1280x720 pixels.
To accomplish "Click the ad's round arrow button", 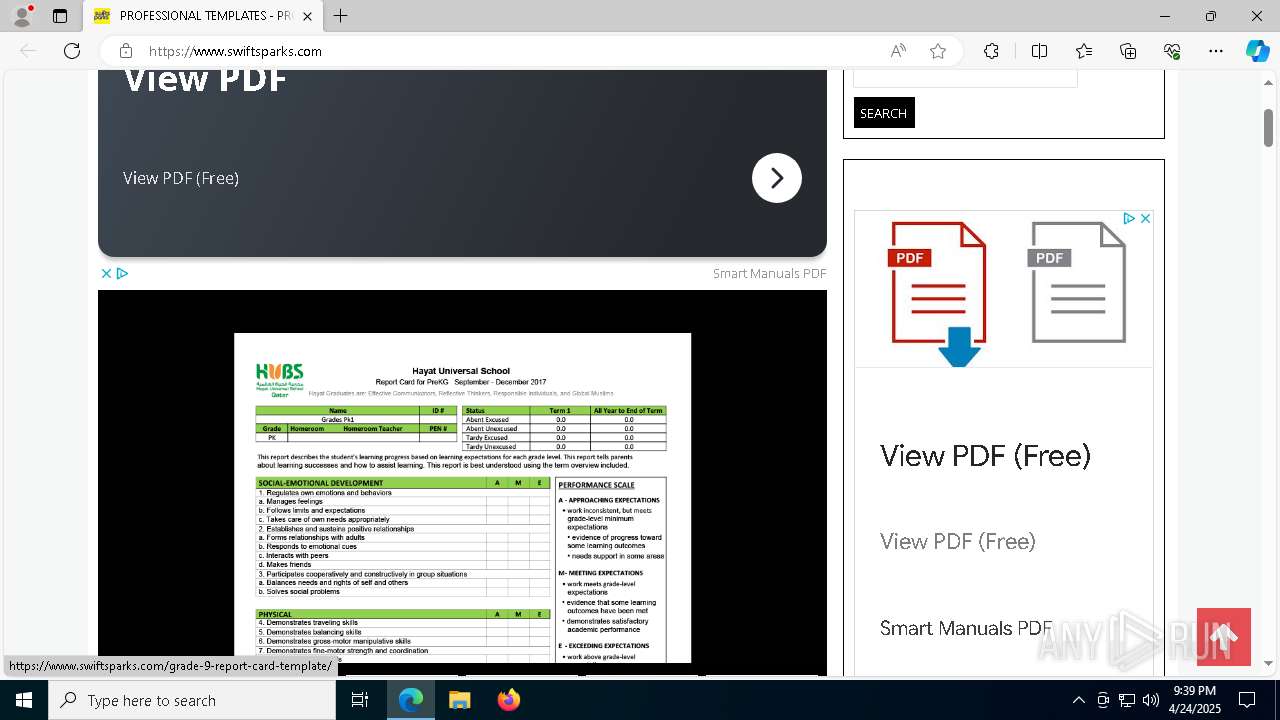I will (777, 178).
